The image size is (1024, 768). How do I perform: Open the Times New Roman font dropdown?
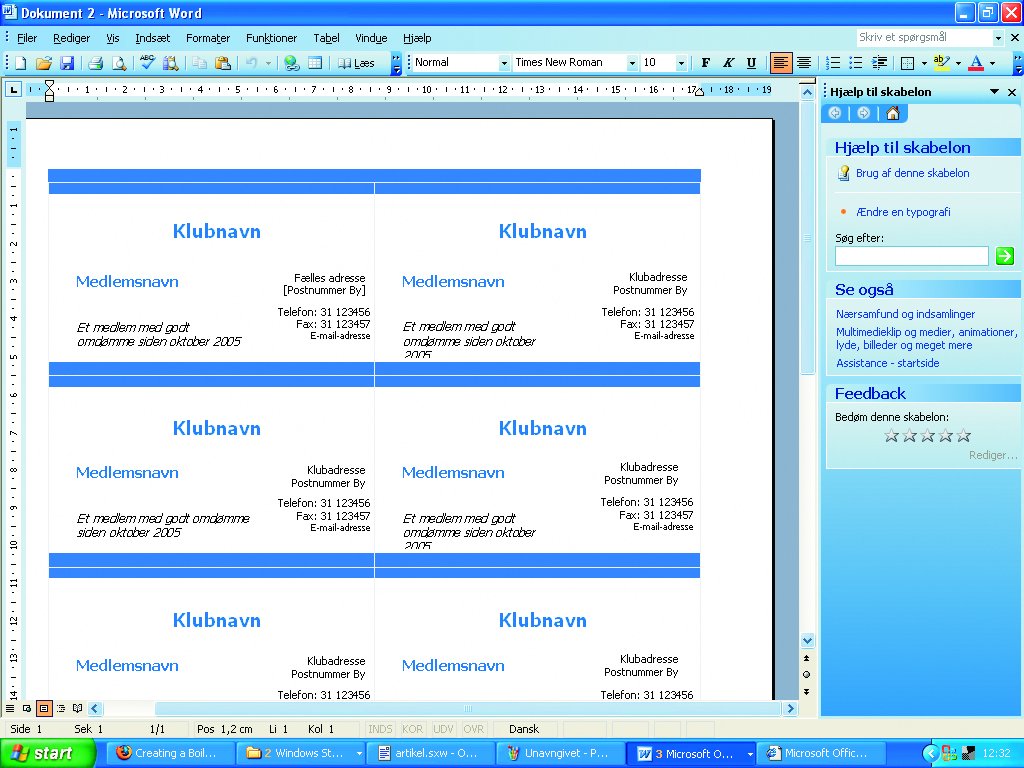coord(632,63)
